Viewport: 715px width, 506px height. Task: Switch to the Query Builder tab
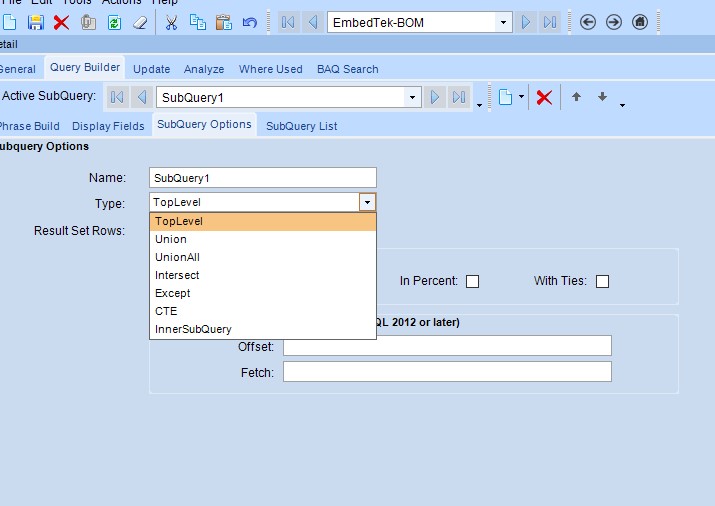click(x=85, y=67)
